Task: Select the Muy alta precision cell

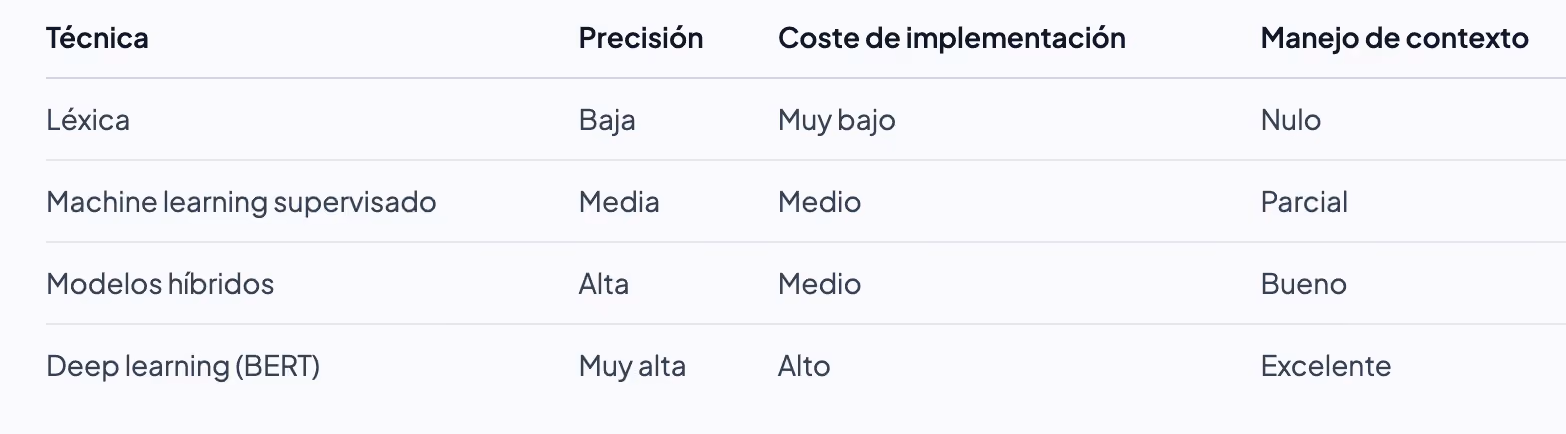Action: tap(632, 366)
